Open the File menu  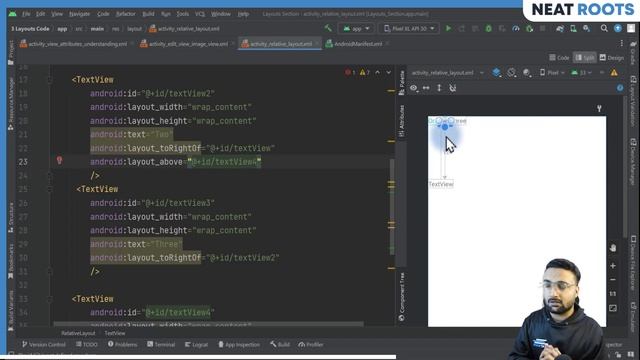coord(26,14)
